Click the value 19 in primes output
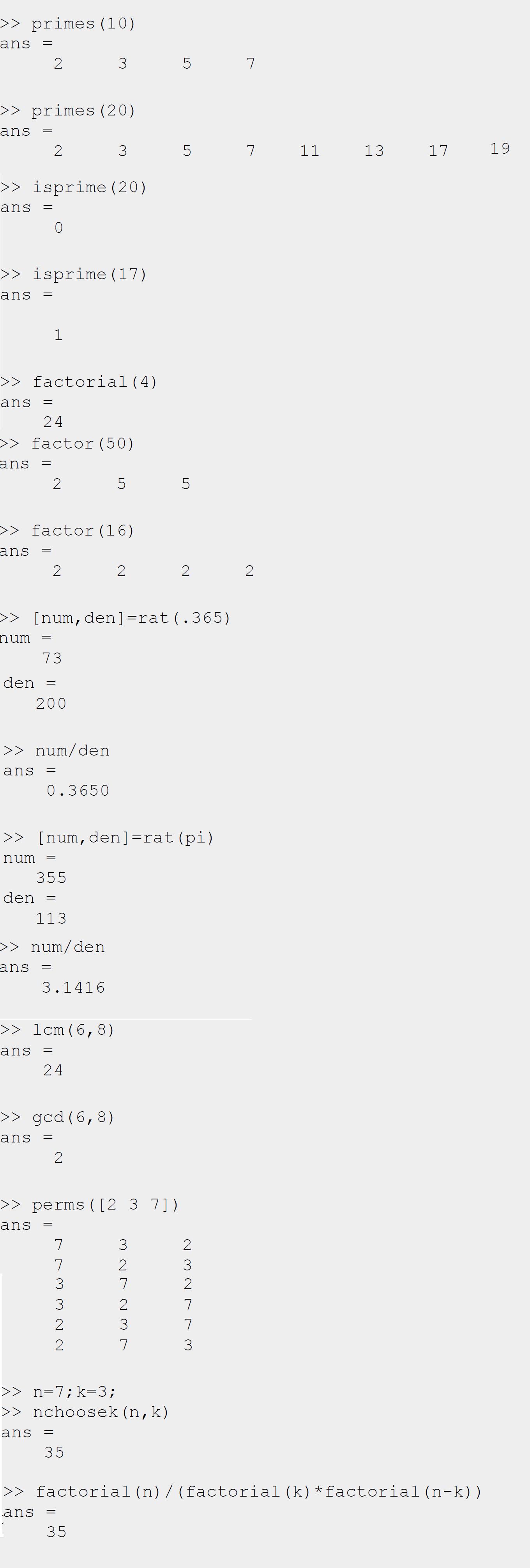 point(500,149)
